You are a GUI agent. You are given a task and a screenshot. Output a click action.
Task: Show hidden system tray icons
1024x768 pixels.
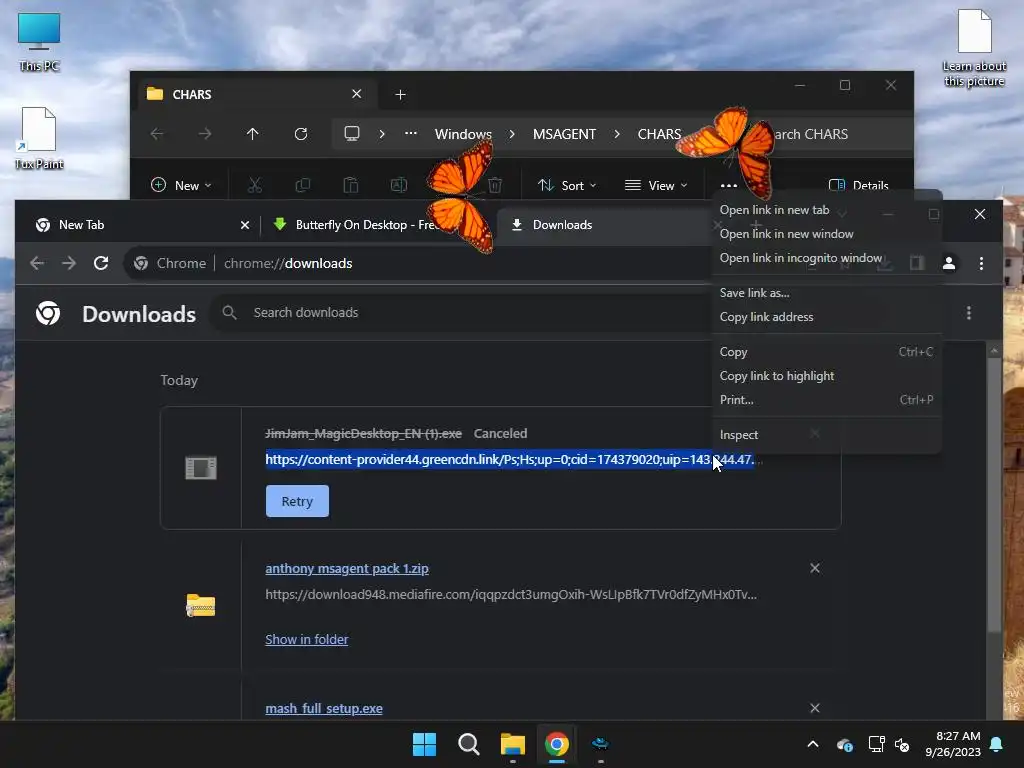tap(813, 744)
